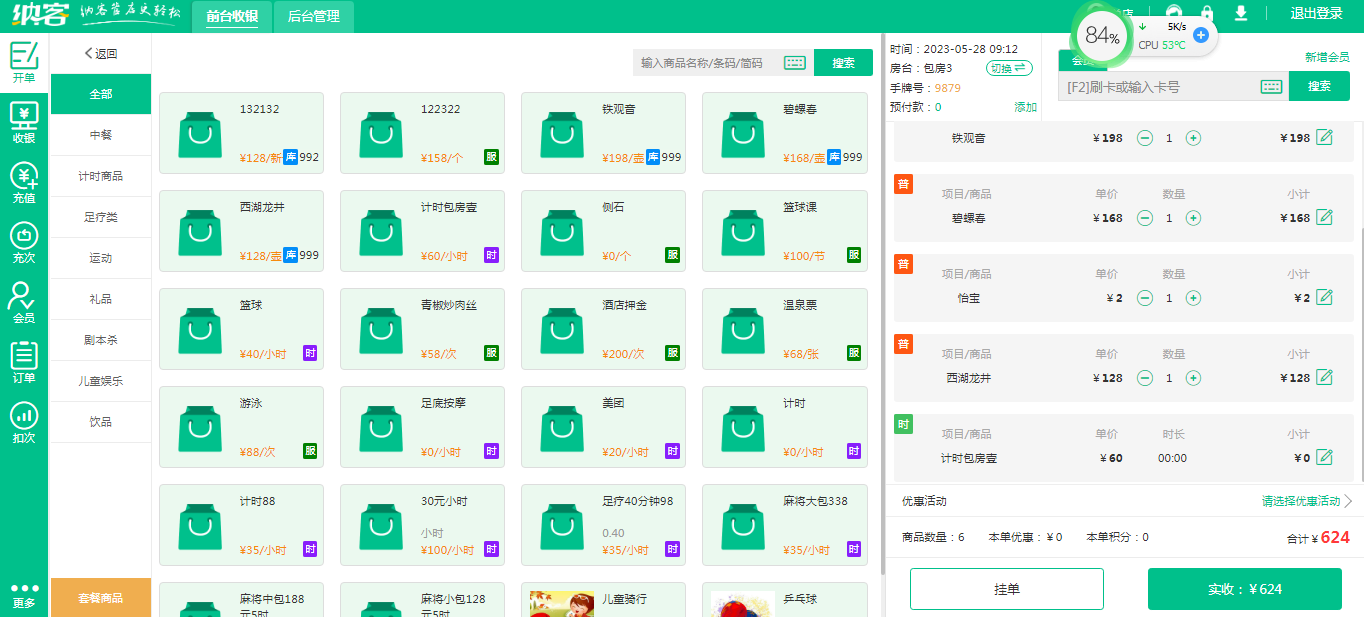Screen dimensions: 1364x617
Task: Decrease quantity of 怡宝 with minus
Action: [1145, 298]
